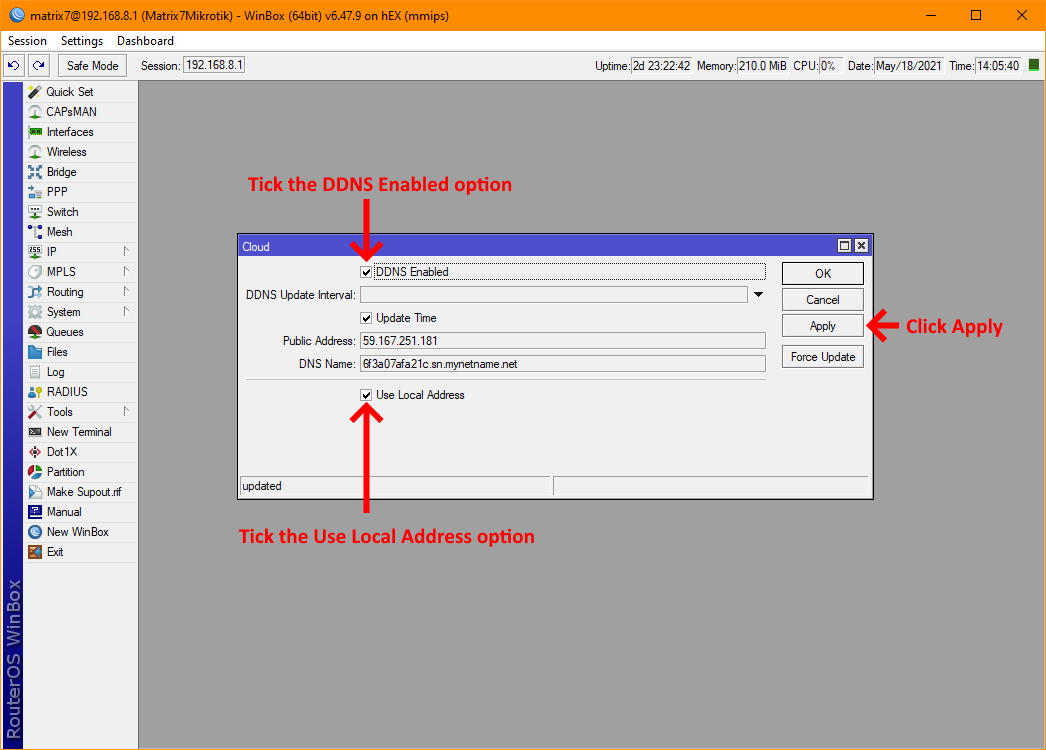Click the DNS Name field

[x=562, y=364]
